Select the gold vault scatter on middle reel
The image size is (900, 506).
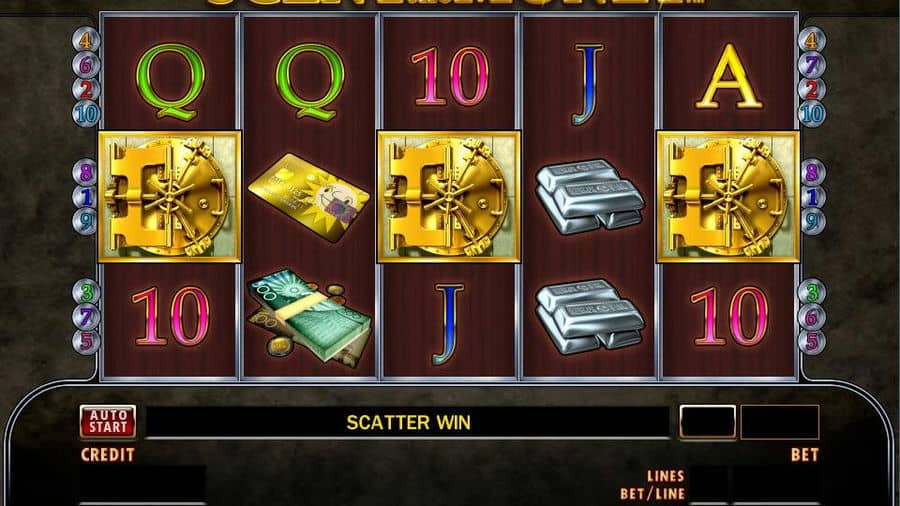[448, 197]
